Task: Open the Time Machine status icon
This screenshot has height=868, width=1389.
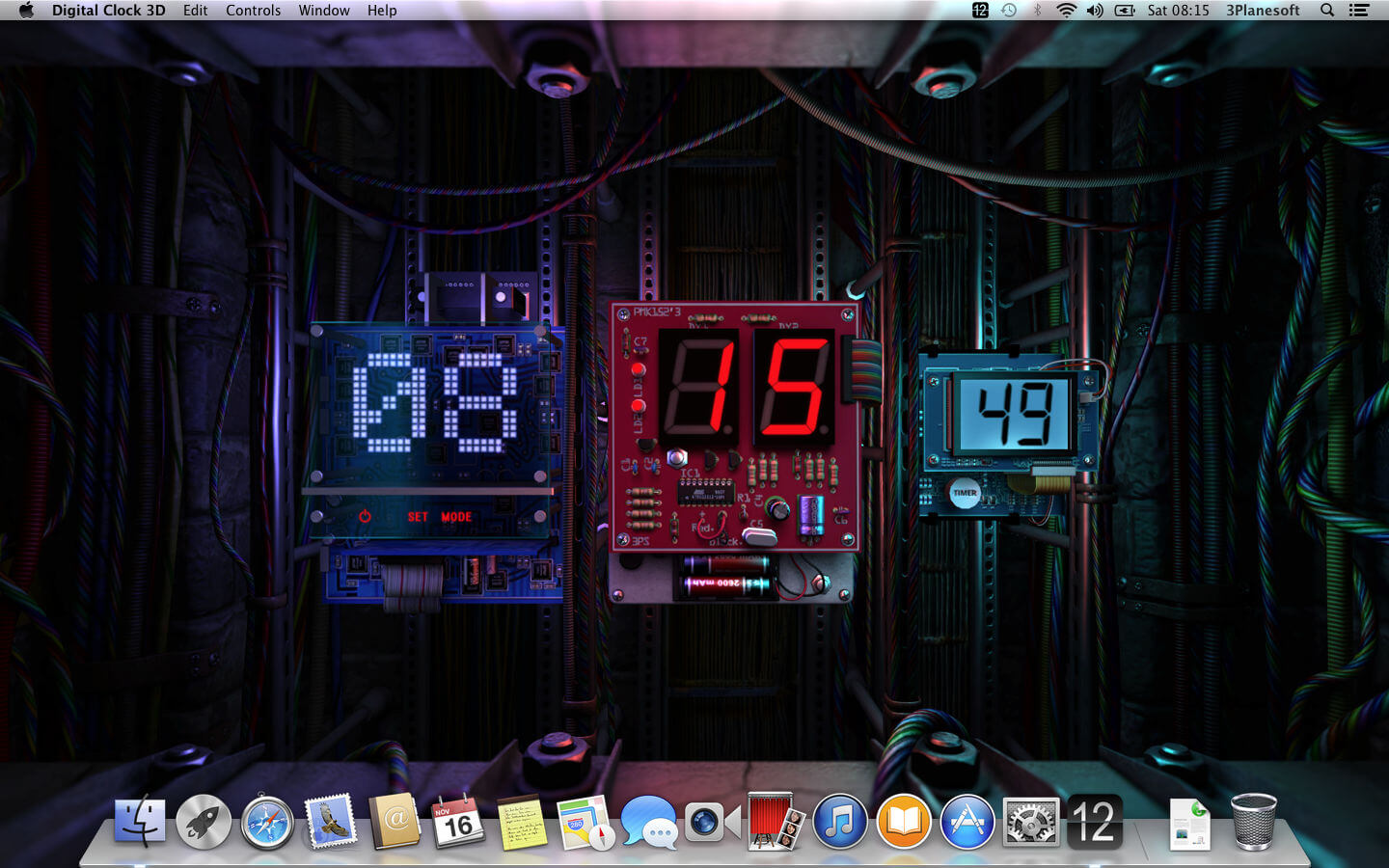Action: pyautogui.click(x=1009, y=11)
